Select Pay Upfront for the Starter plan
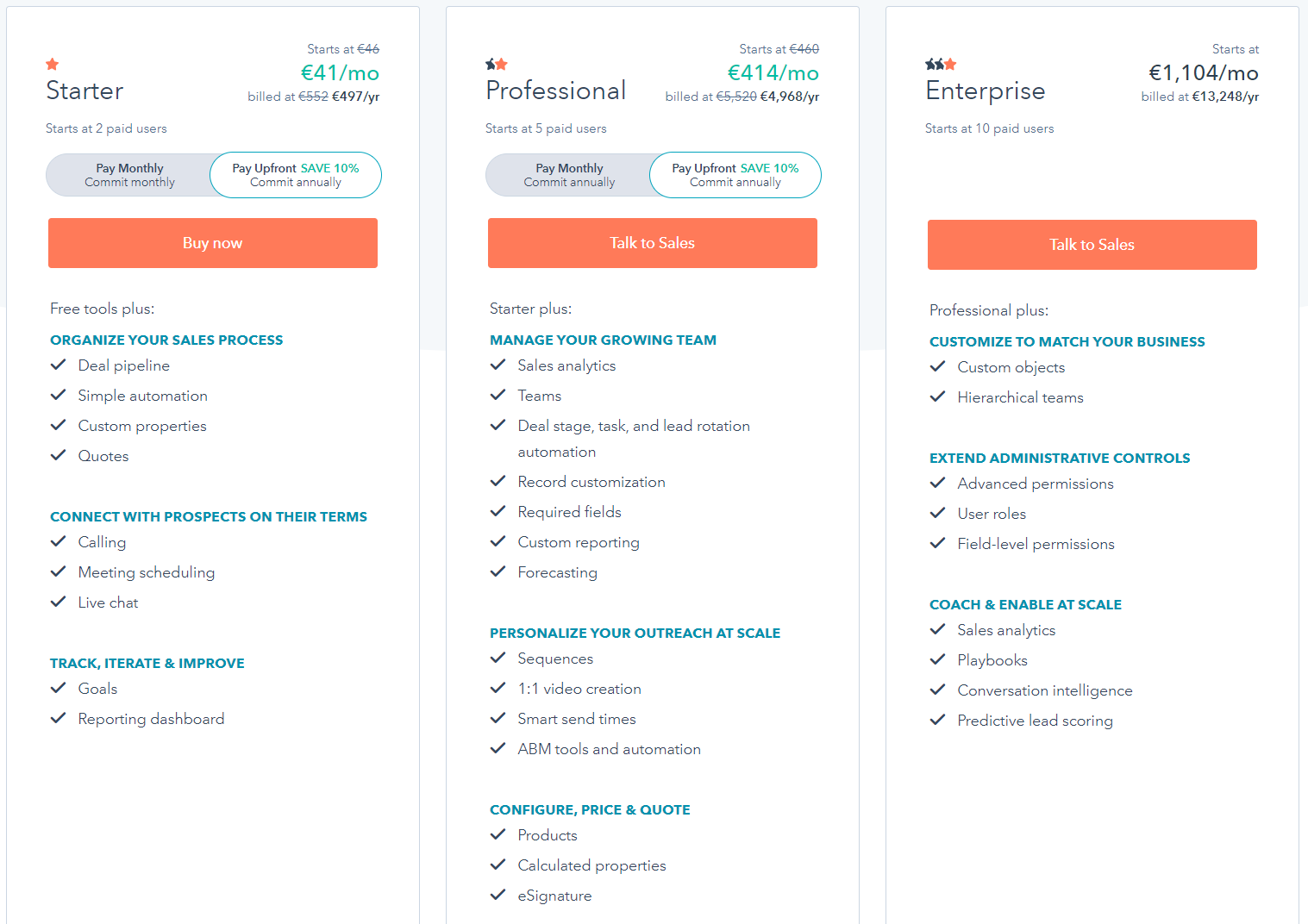The height and width of the screenshot is (924, 1308). pos(295,175)
